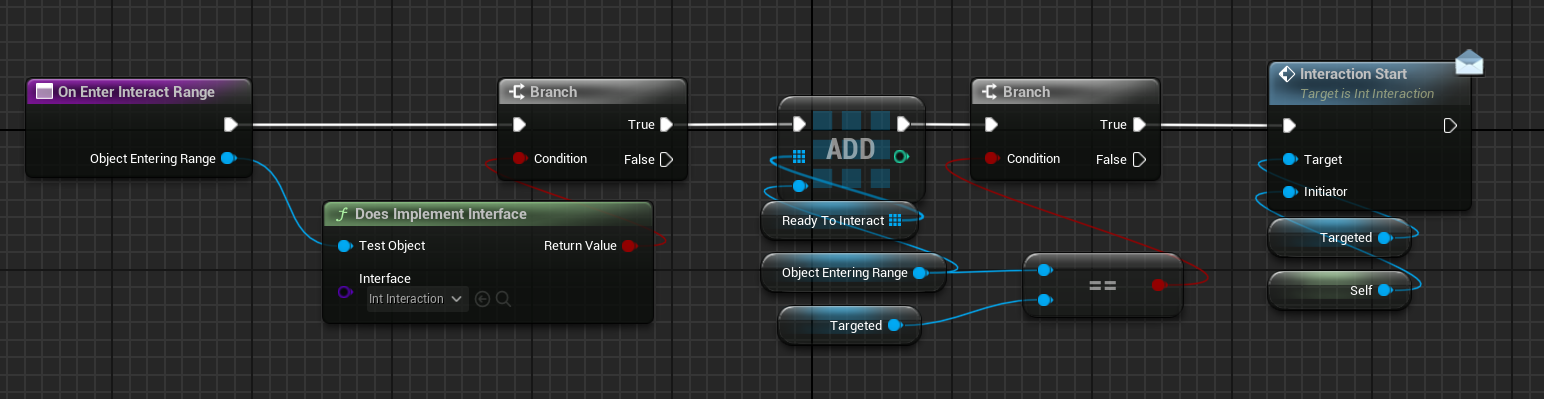Click exec input pin of Interaction Start
This screenshot has width=1544, height=399.
(x=1289, y=125)
